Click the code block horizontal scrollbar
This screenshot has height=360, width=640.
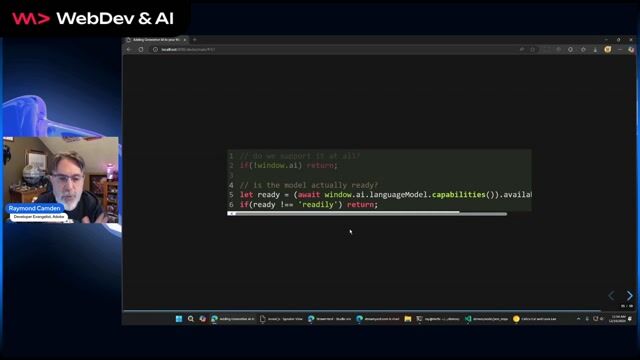(367, 213)
